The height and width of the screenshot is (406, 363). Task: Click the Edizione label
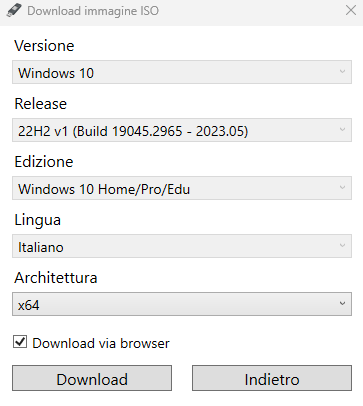(44, 162)
